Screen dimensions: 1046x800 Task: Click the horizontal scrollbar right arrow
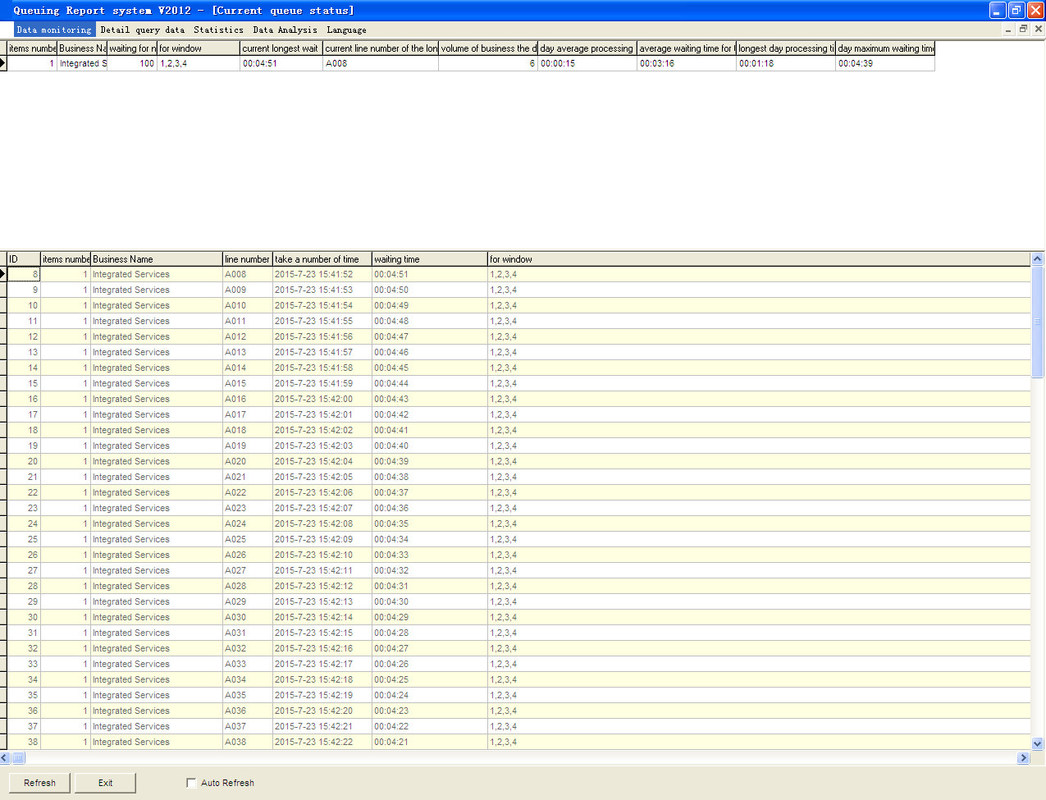(x=1023, y=758)
